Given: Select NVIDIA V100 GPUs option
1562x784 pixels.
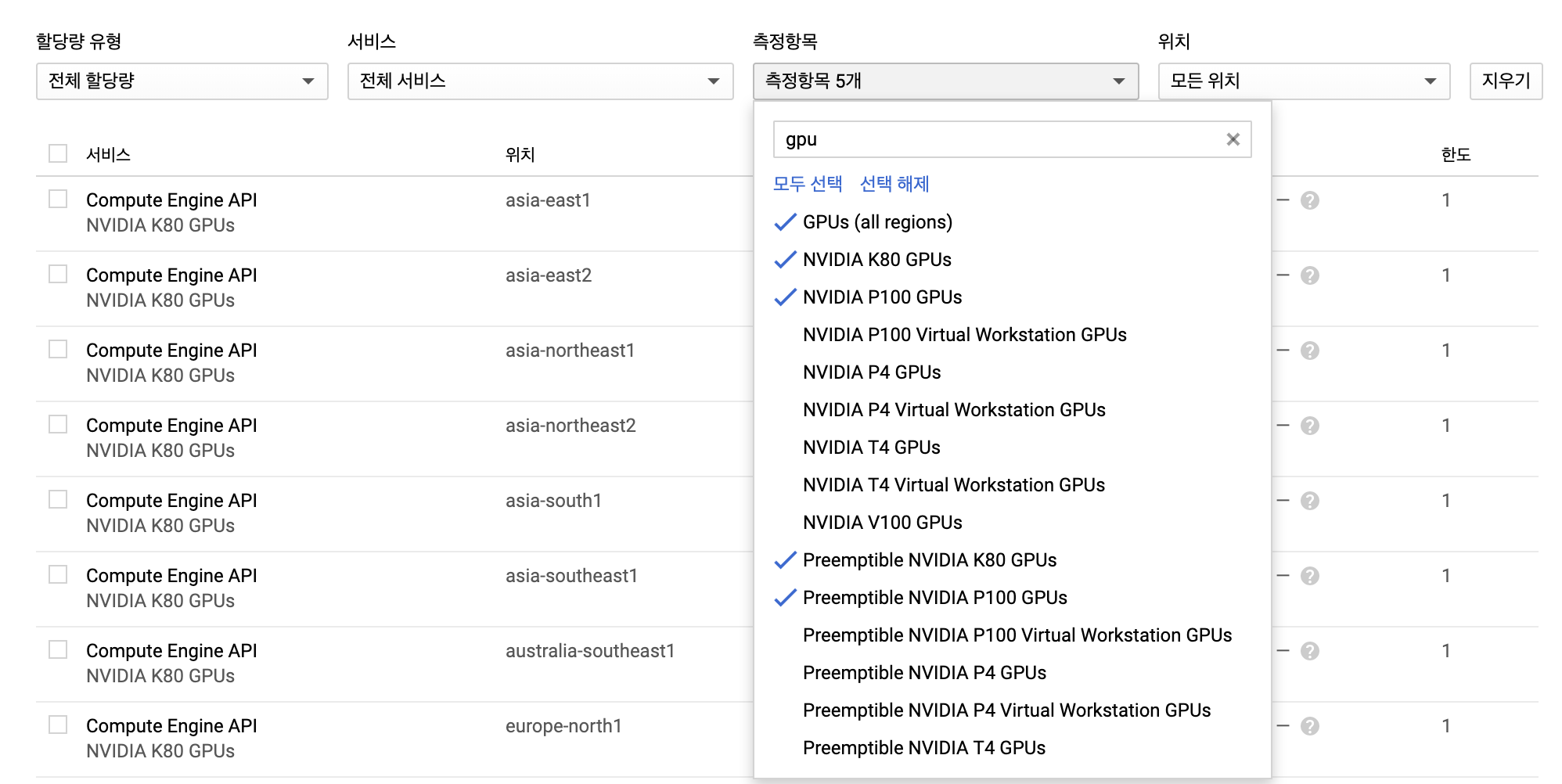Looking at the screenshot, I should 1012,523.
